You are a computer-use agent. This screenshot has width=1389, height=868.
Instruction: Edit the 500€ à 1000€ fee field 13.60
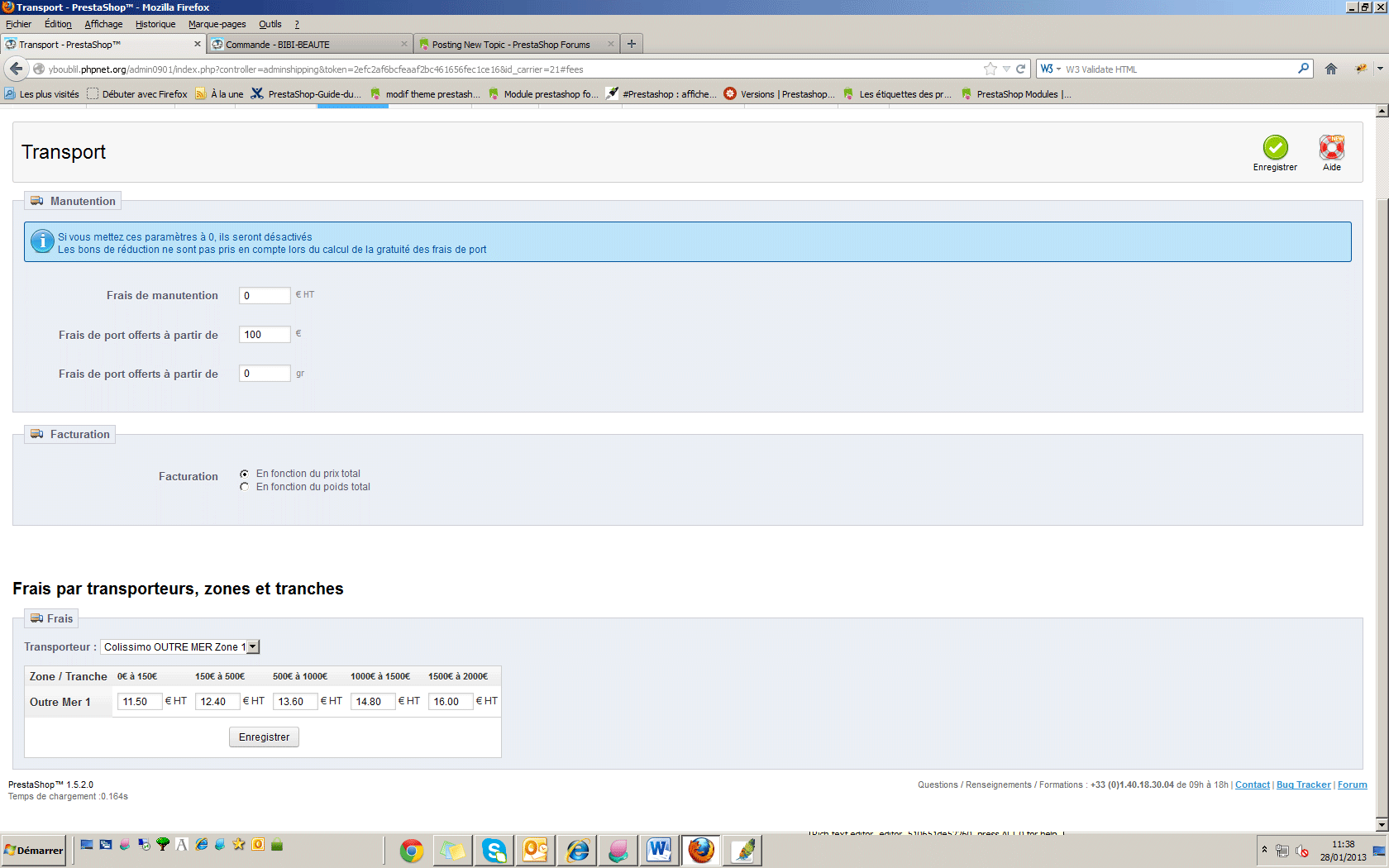pyautogui.click(x=295, y=702)
